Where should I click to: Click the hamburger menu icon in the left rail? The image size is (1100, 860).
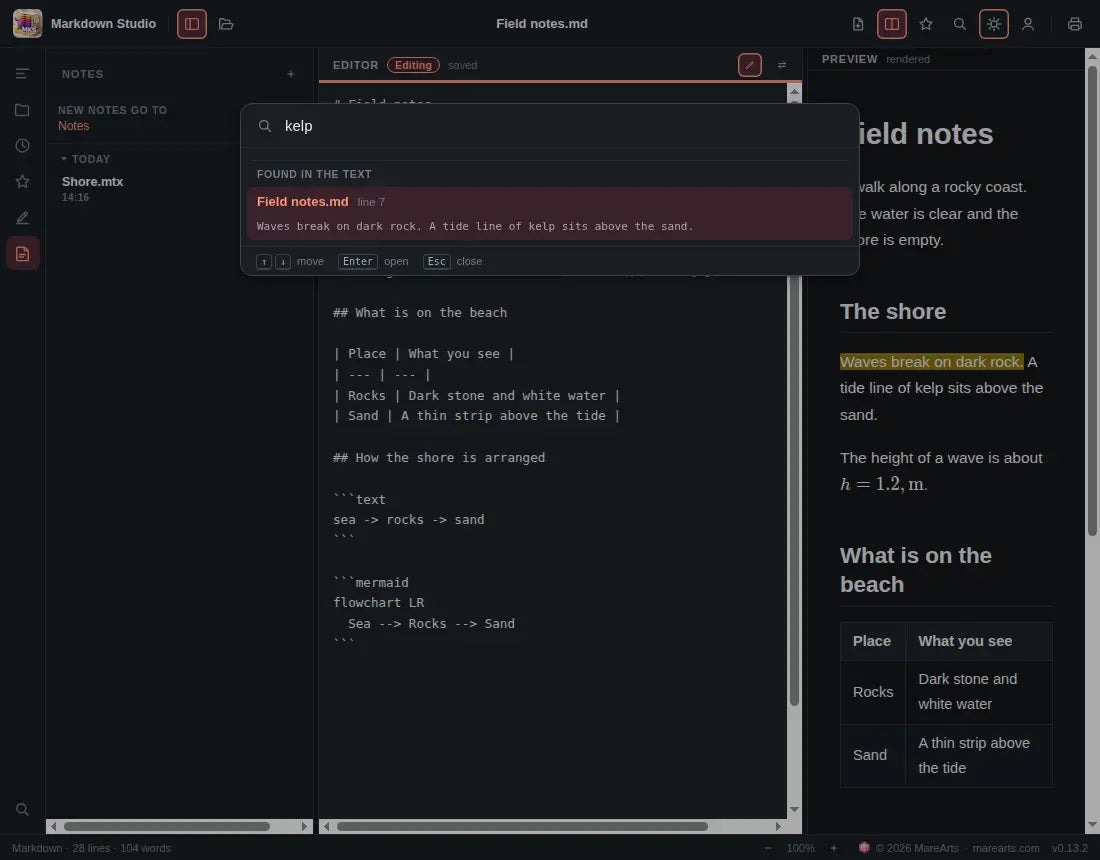pyautogui.click(x=22, y=74)
